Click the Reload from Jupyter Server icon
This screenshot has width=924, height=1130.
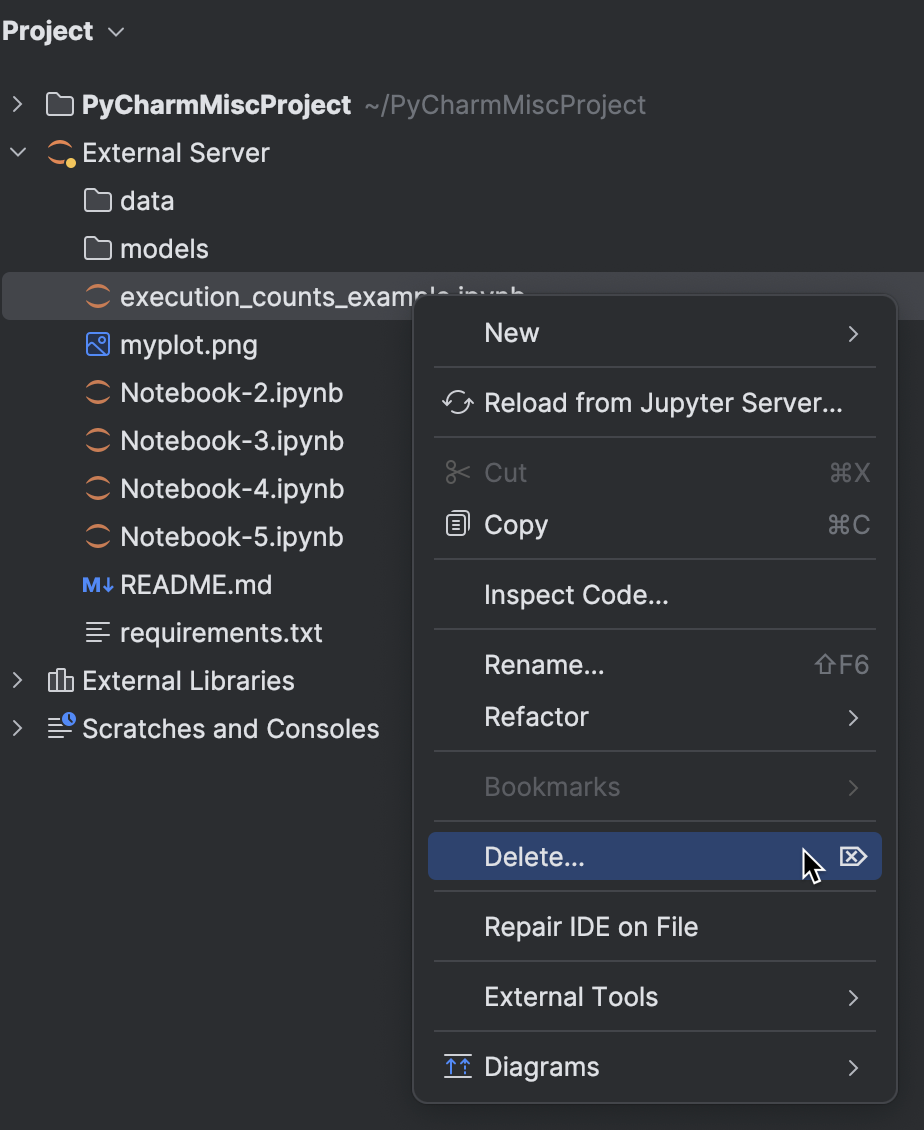[457, 402]
